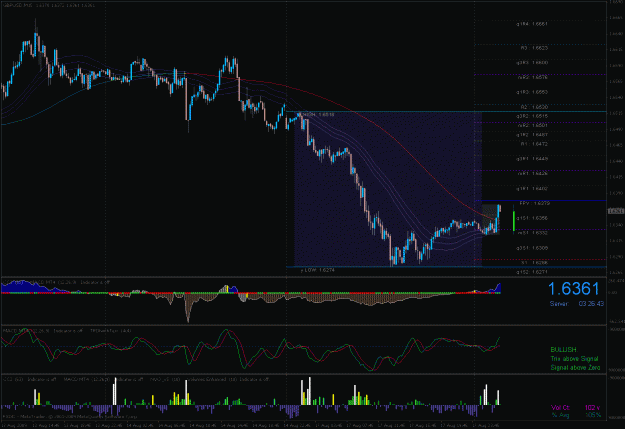Click the q1R2 level label
The width and height of the screenshot is (625, 429).
pos(532,135)
